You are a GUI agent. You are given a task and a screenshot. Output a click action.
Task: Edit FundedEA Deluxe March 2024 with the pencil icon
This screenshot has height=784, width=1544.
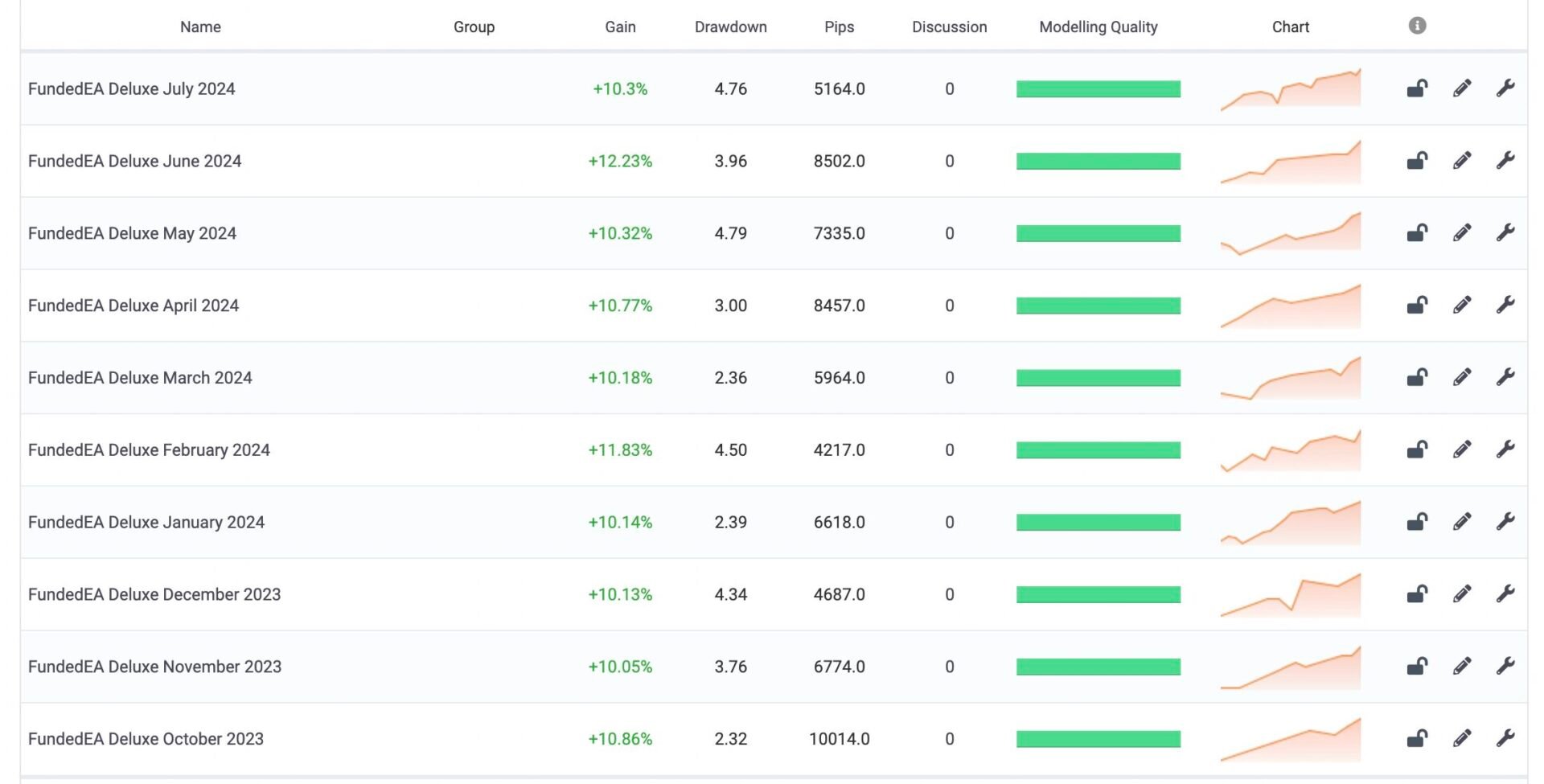click(1462, 377)
